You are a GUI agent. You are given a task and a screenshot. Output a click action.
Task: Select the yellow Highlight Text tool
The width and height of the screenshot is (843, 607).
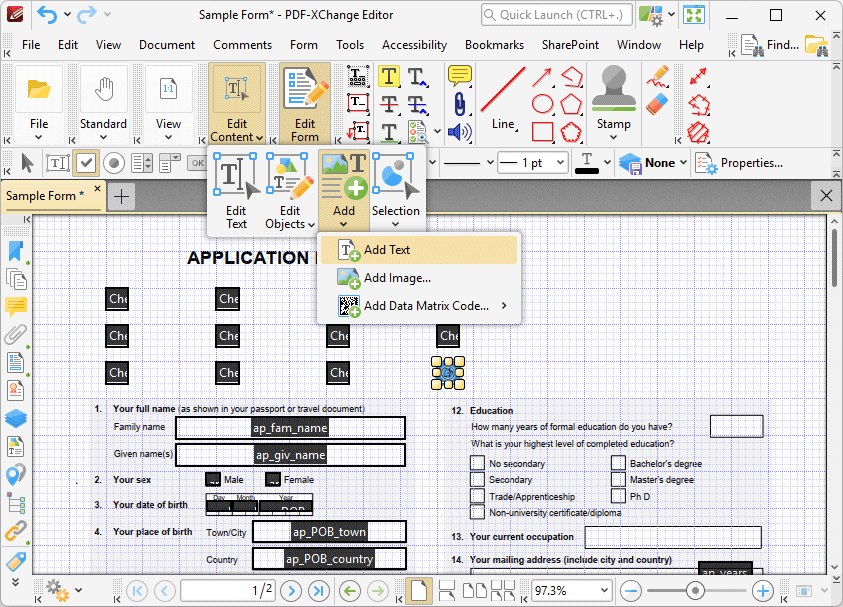389,76
